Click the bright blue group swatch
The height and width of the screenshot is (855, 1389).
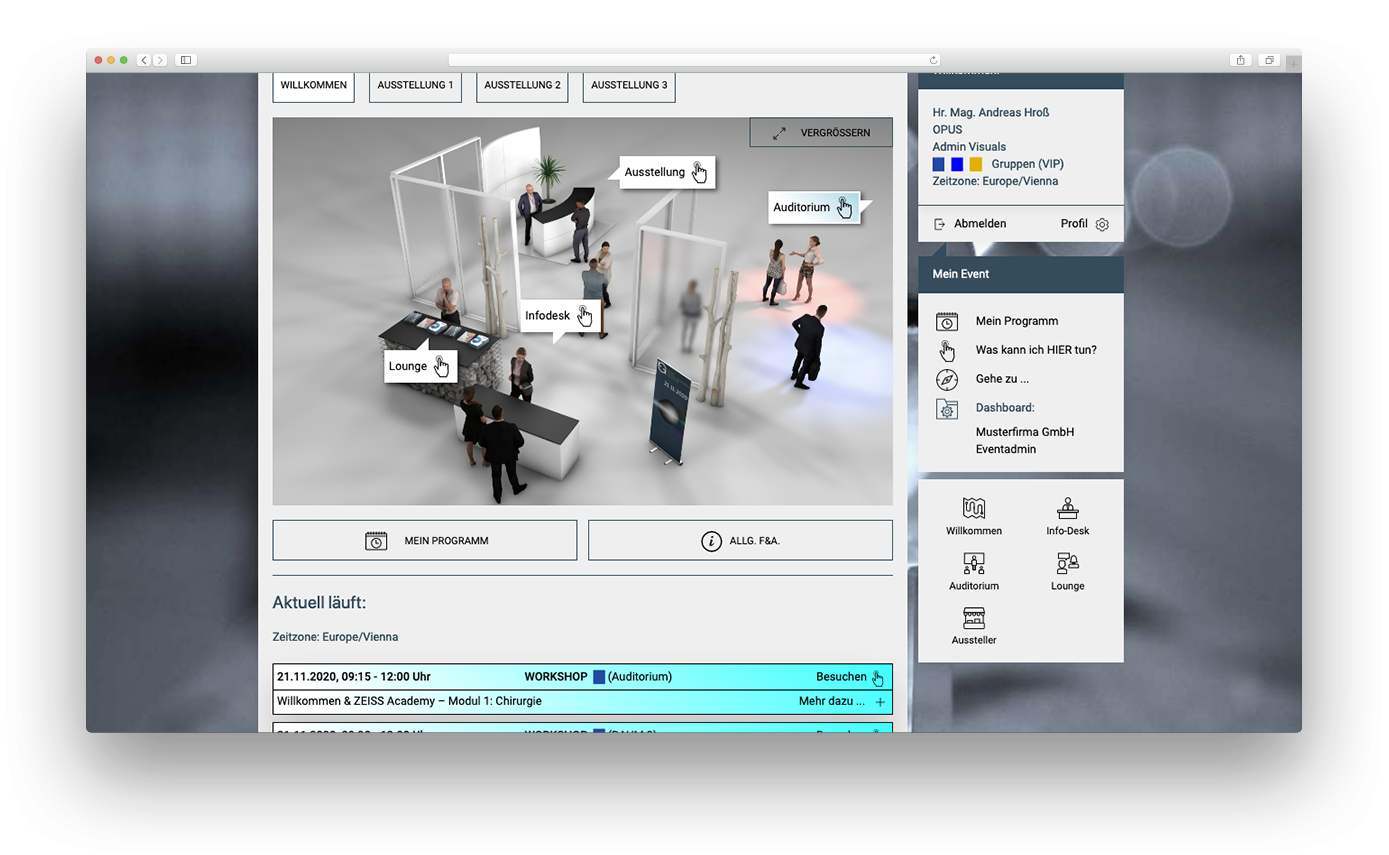click(957, 164)
